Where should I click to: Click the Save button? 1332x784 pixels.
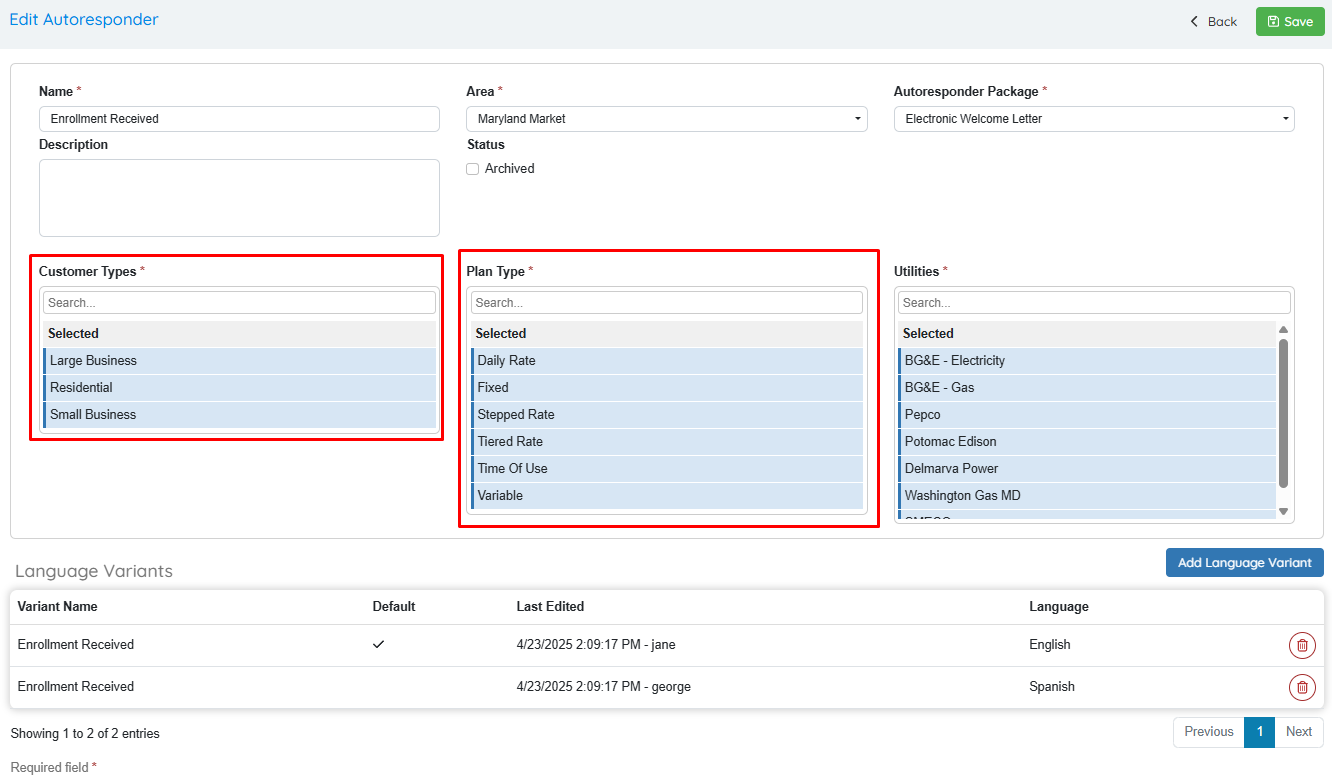[x=1289, y=22]
